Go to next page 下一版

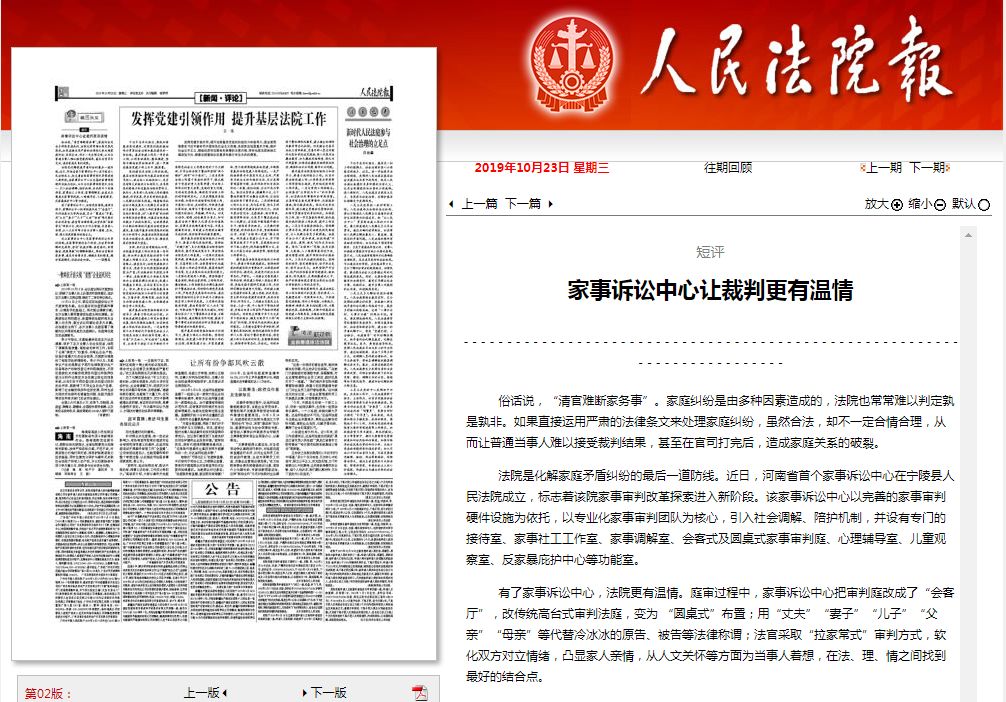pyautogui.click(x=328, y=693)
